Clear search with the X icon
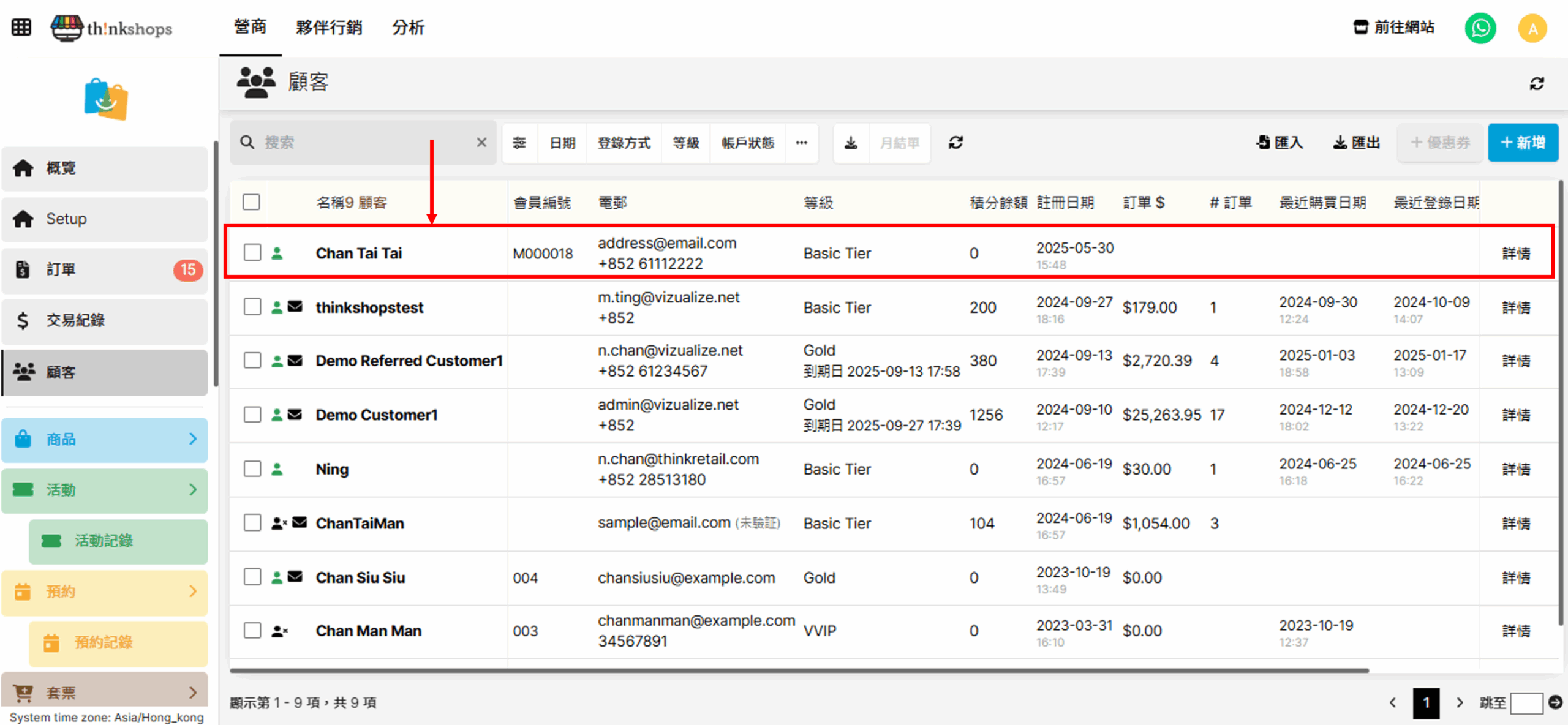 point(481,143)
